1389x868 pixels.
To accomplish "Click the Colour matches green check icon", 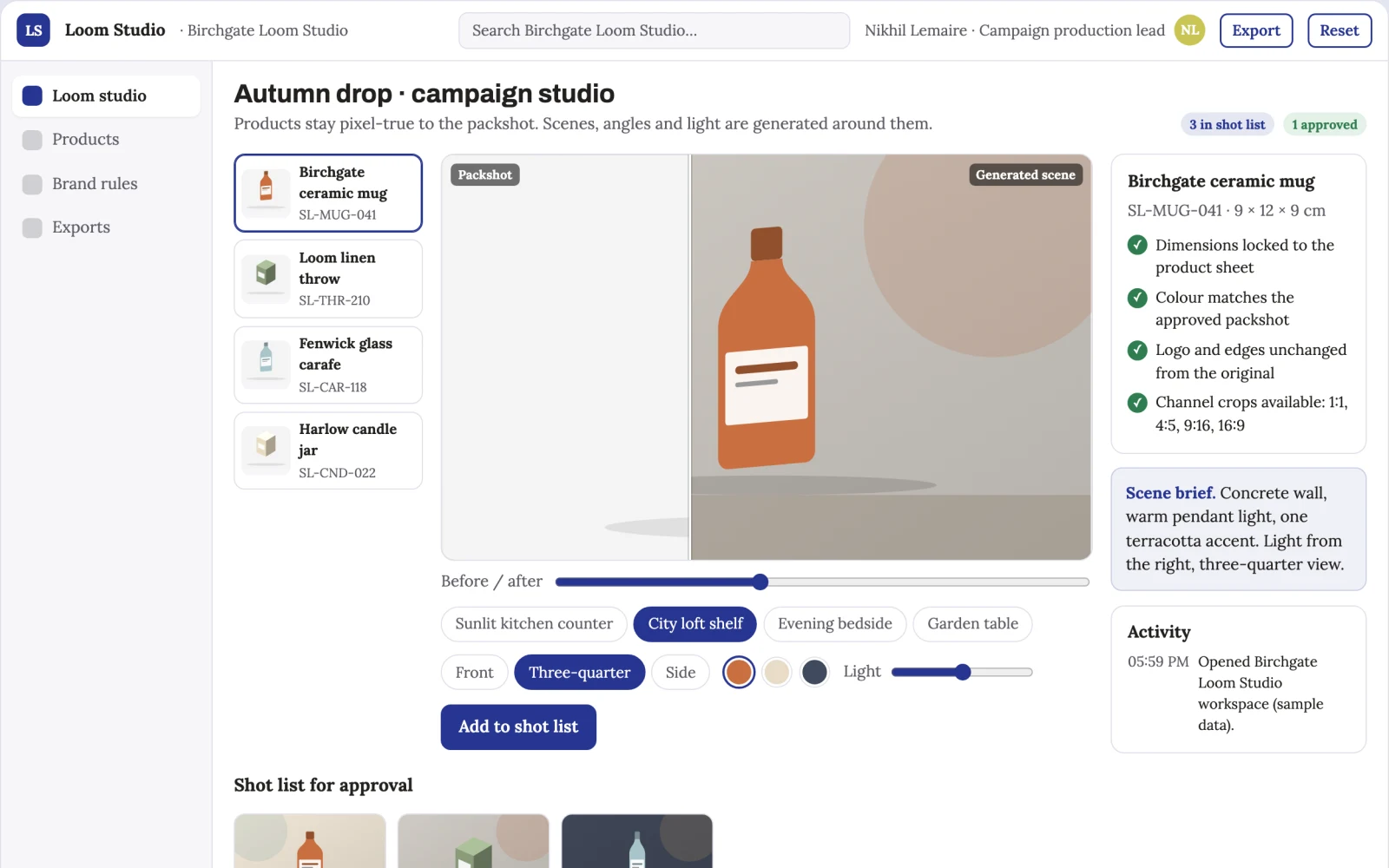I will tap(1137, 298).
